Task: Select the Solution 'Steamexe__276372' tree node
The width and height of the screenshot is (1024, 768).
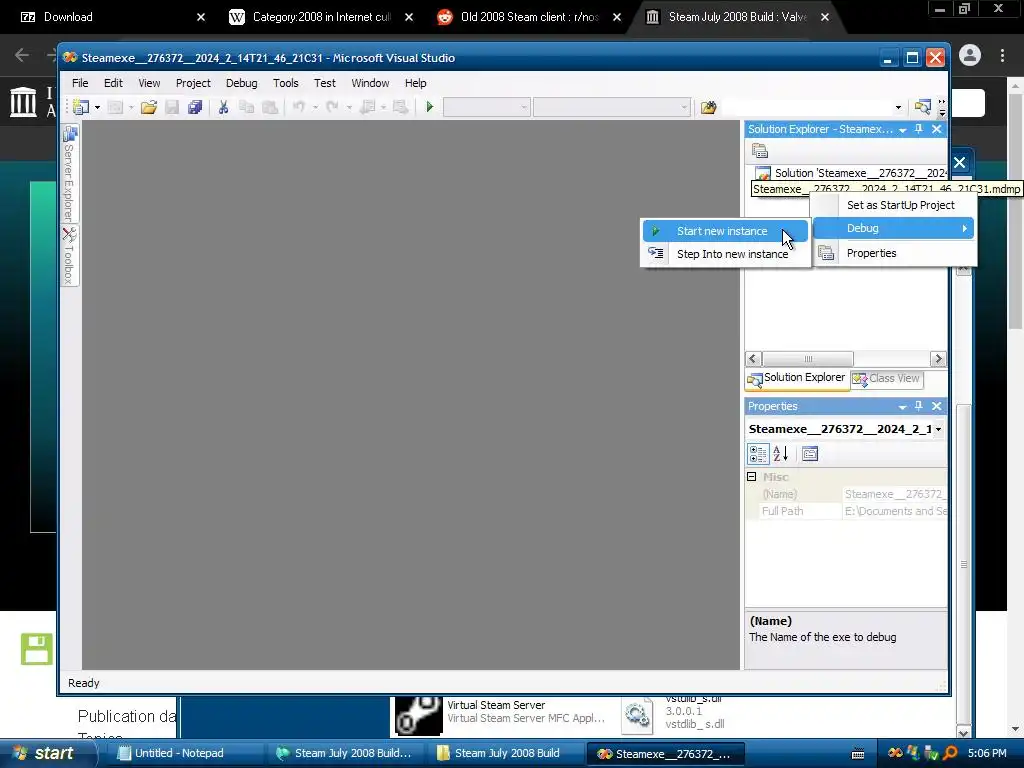Action: (852, 173)
